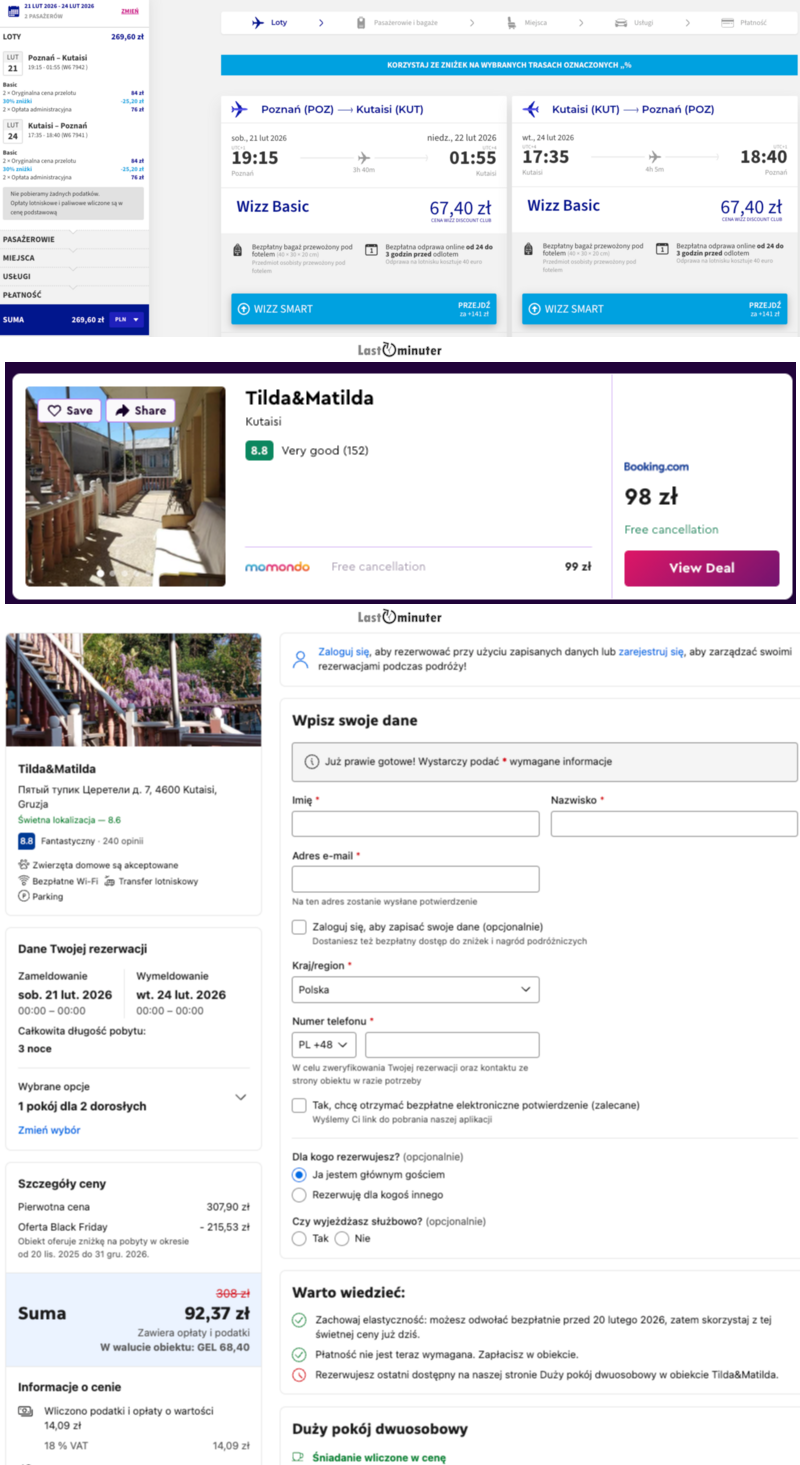
Task: Click the card icon beside Płatność step
Action: (727, 22)
